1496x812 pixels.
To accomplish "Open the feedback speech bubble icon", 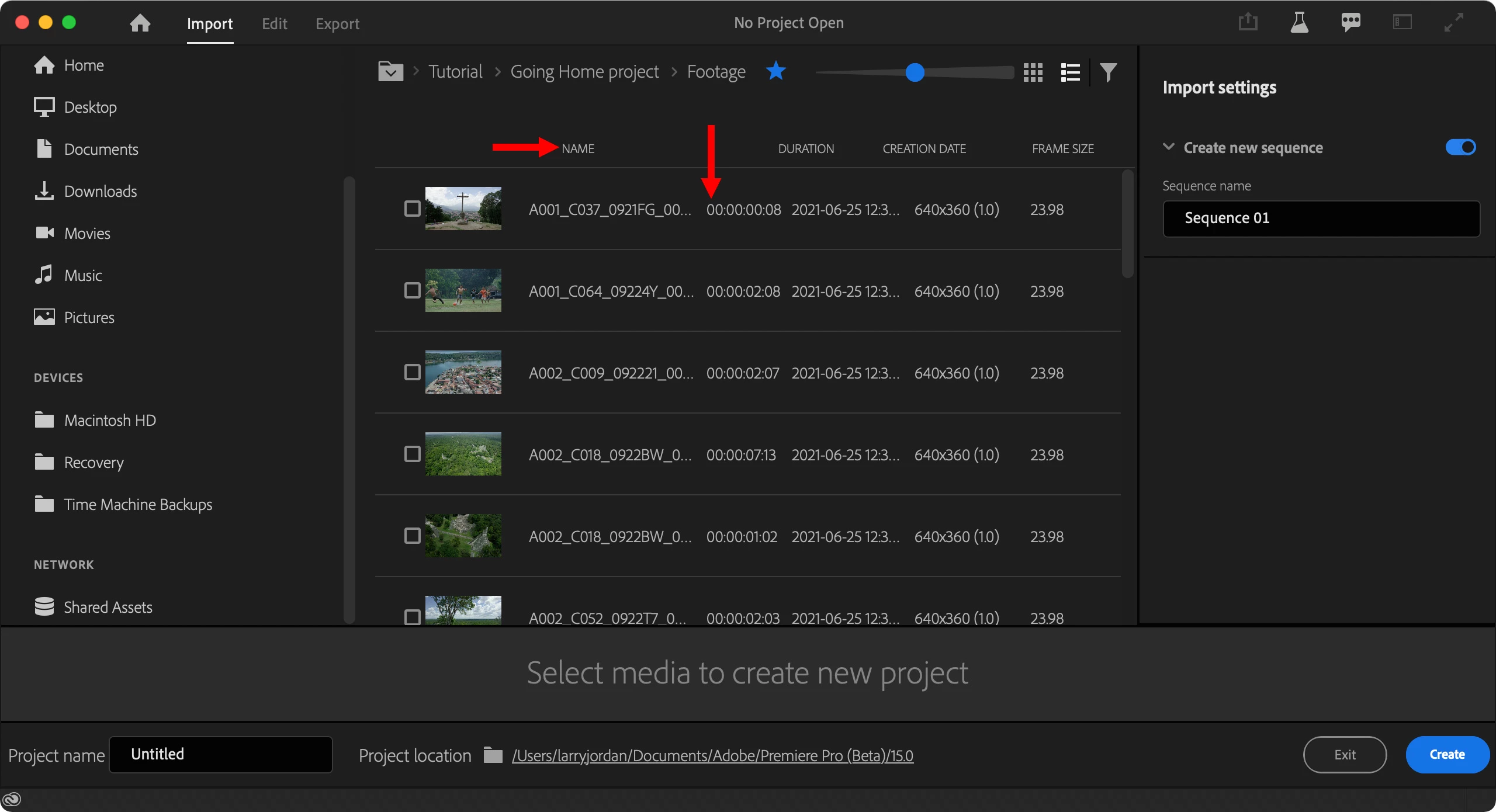I will (1350, 23).
